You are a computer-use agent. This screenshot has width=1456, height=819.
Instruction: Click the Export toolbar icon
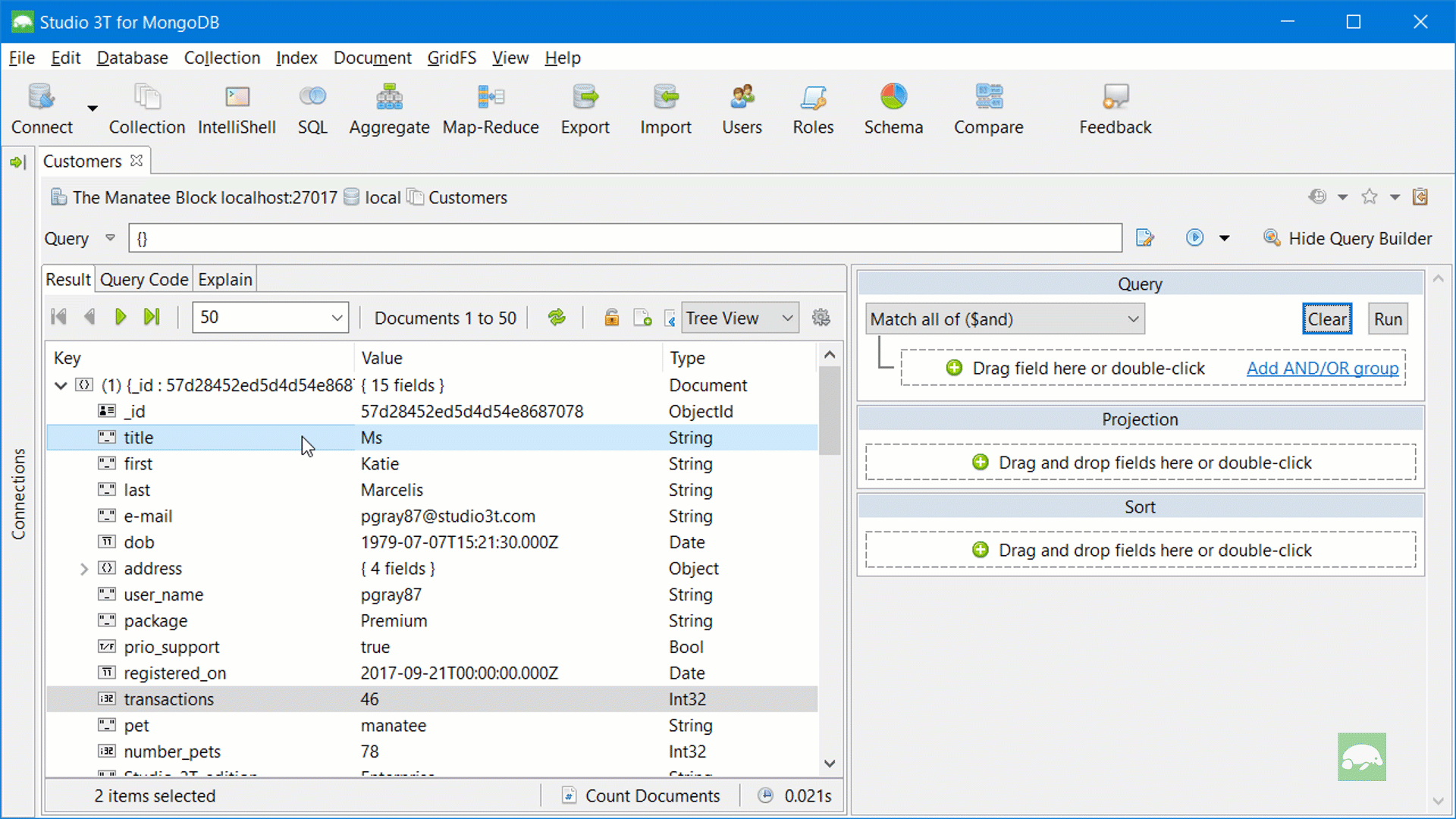coord(585,97)
